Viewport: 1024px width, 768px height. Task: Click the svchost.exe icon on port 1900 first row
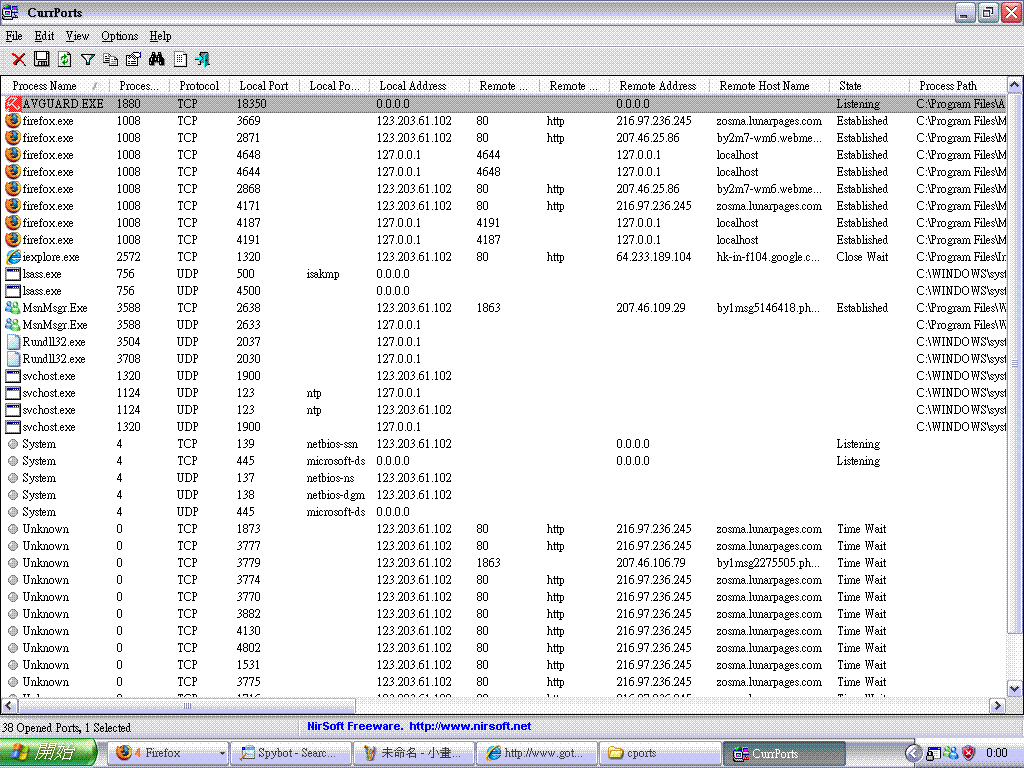pyautogui.click(x=12, y=376)
